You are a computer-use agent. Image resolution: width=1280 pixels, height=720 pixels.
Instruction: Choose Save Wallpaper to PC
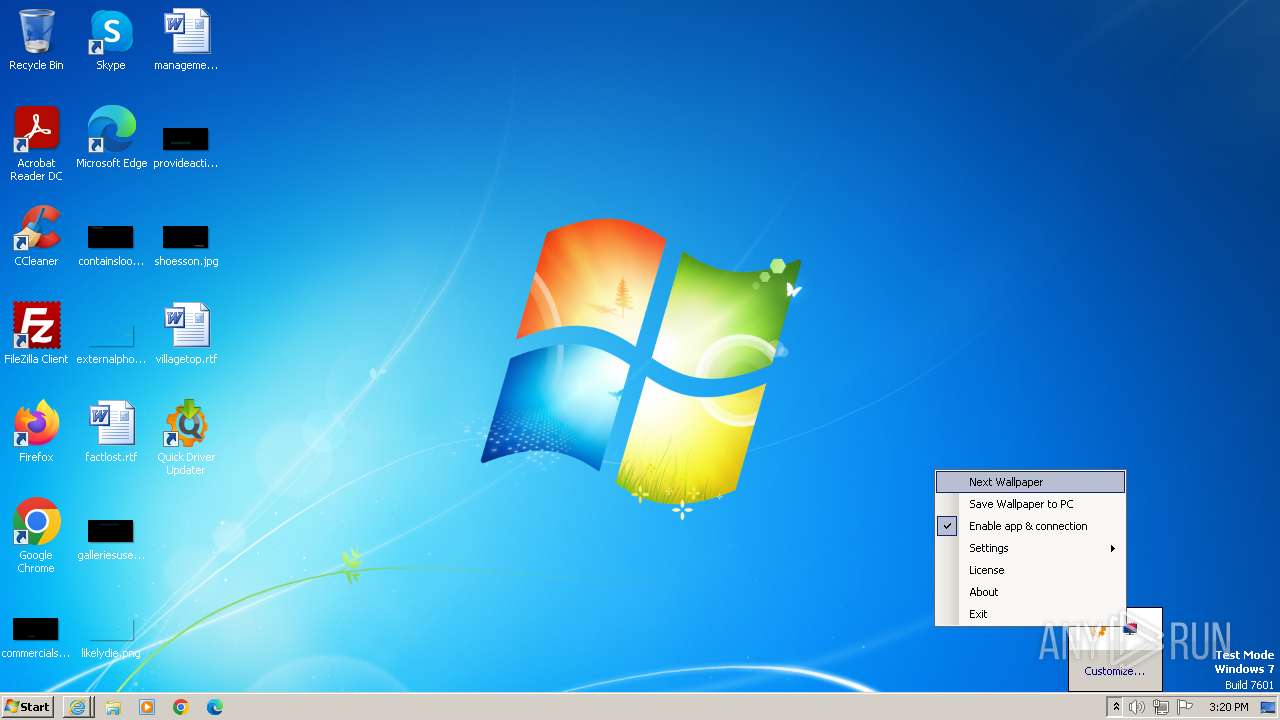tap(1030, 504)
